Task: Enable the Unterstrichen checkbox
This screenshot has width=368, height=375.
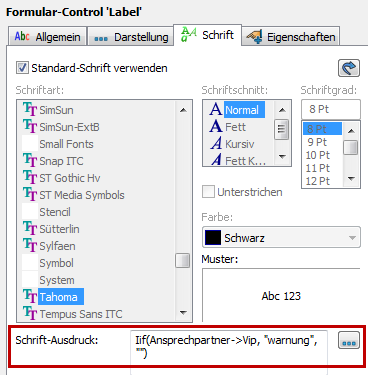Action: 208,192
